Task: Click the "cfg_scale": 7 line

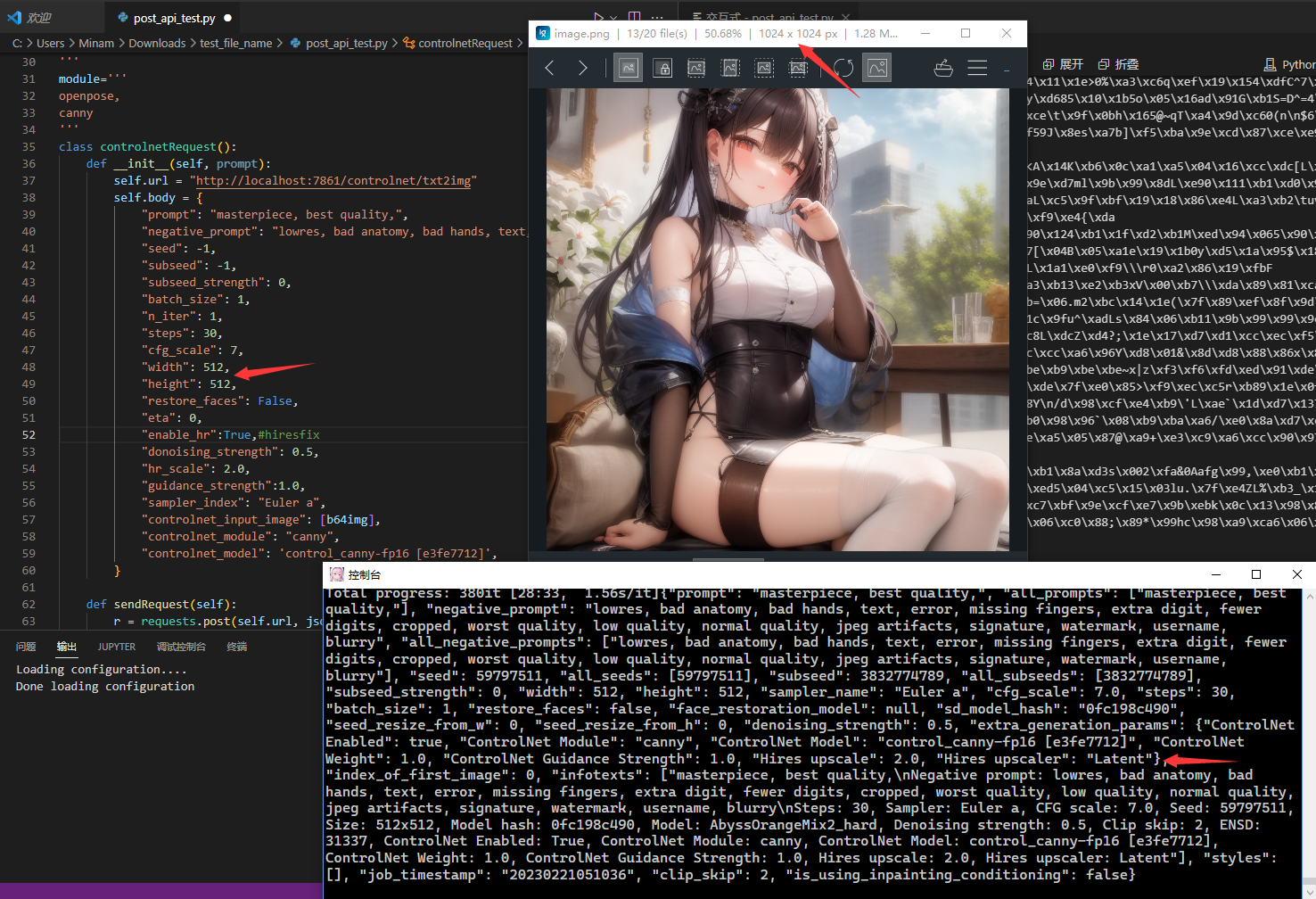Action: [192, 350]
